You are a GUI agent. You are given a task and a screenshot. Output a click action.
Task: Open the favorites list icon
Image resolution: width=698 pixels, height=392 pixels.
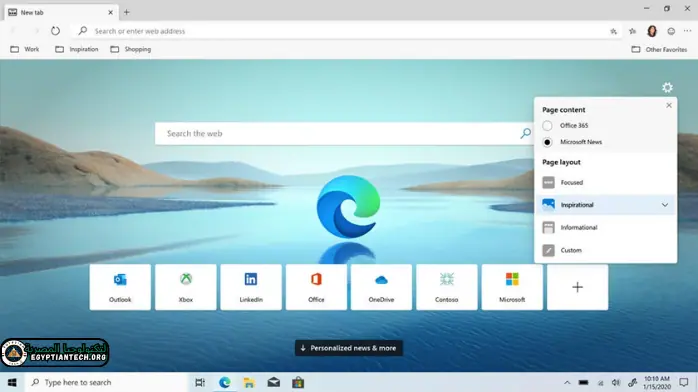pyautogui.click(x=633, y=31)
